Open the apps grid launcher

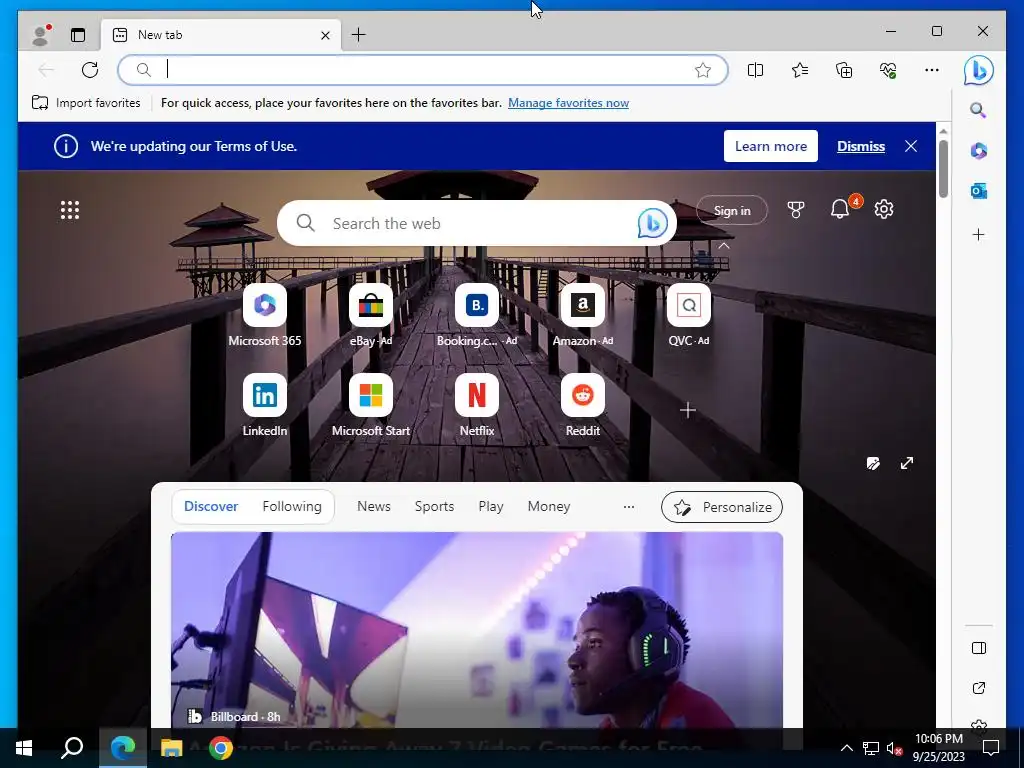point(70,210)
